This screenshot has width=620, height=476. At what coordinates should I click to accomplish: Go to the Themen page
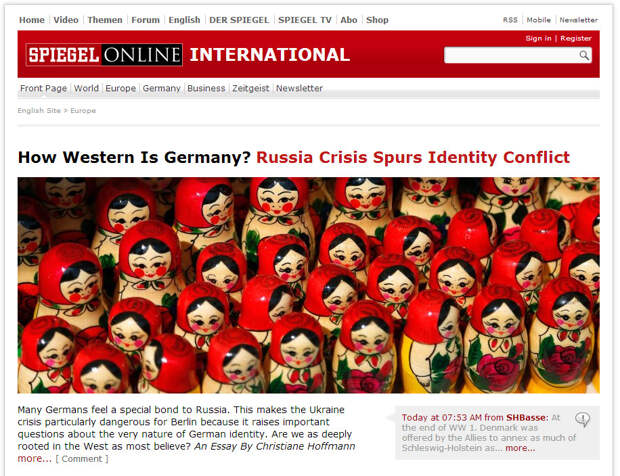105,20
